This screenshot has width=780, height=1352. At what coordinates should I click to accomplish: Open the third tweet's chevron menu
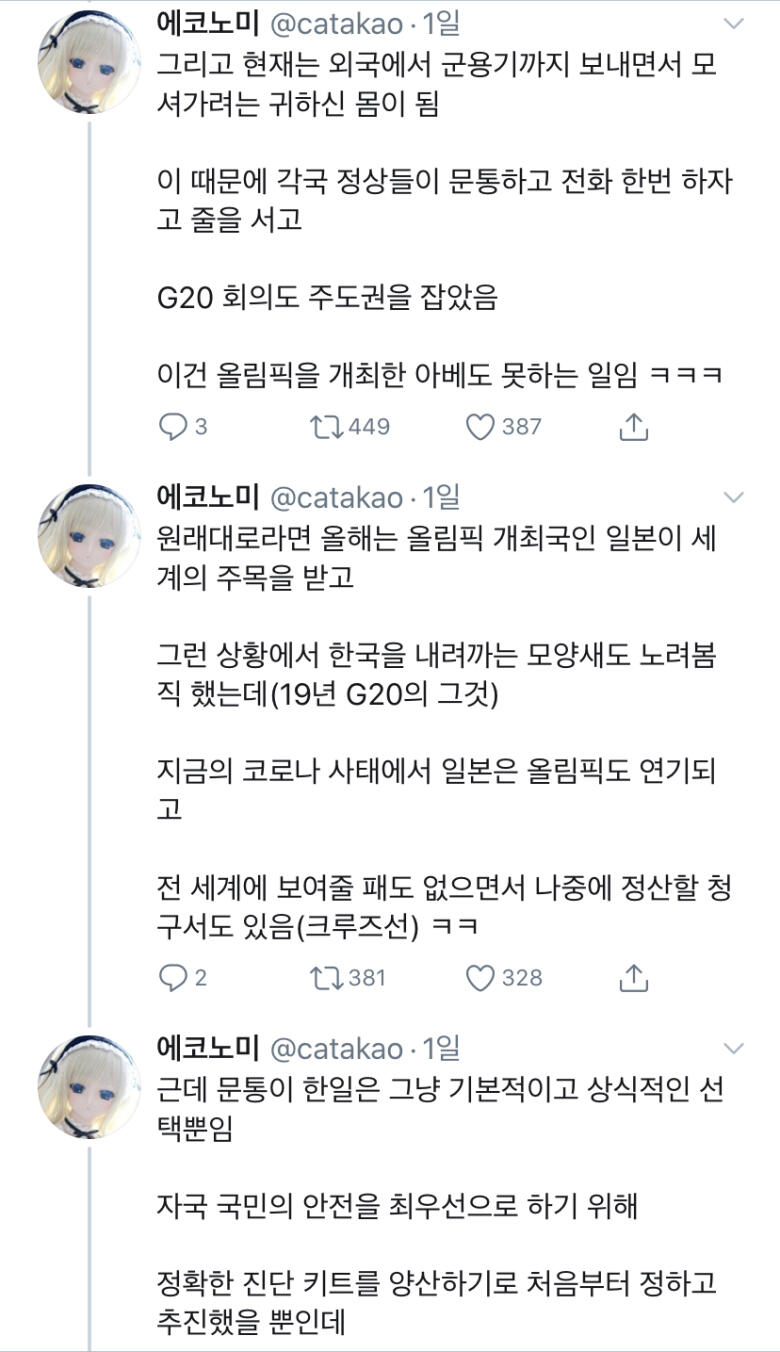pos(734,1049)
